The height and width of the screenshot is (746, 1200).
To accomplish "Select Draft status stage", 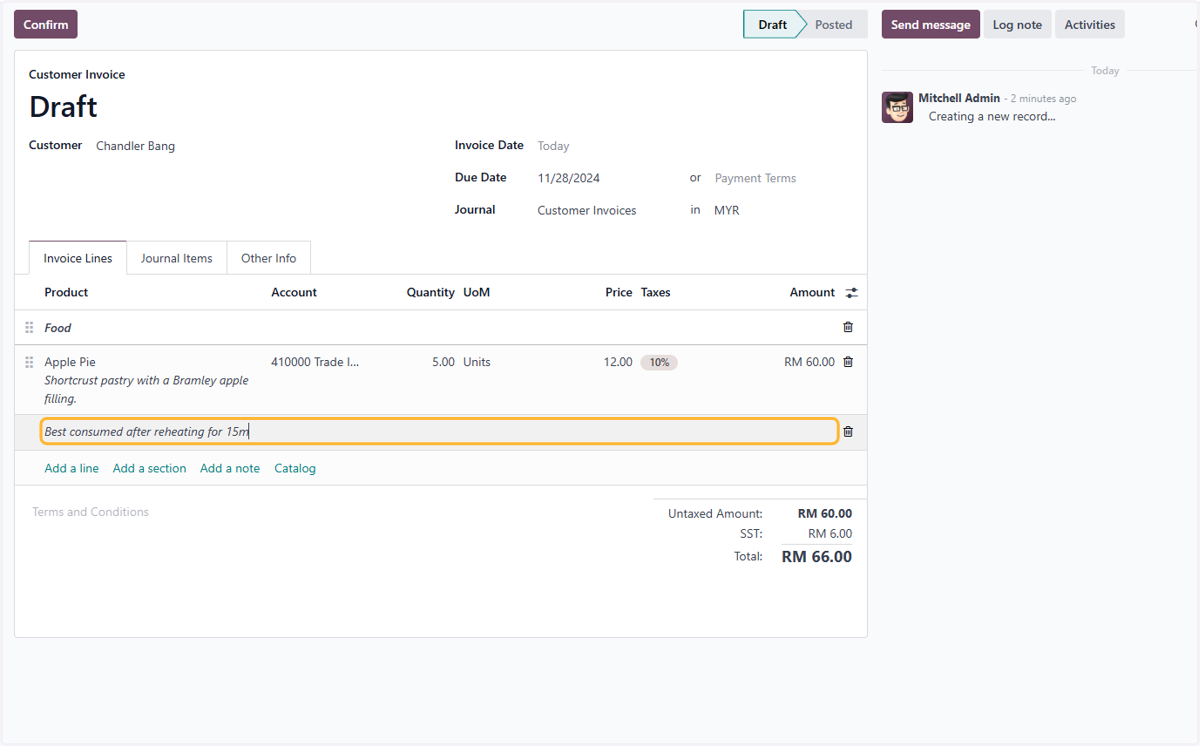I will tap(772, 24).
